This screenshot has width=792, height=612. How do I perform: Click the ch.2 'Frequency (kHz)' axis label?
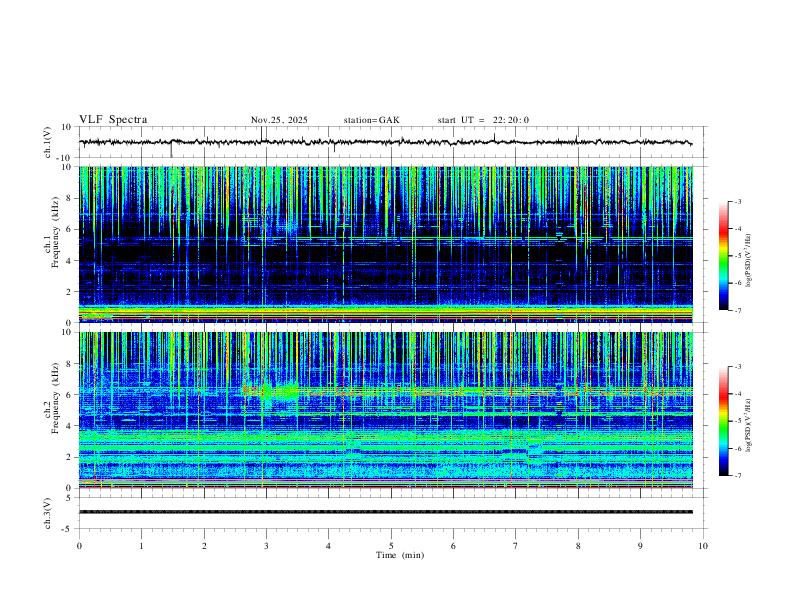click(x=55, y=398)
